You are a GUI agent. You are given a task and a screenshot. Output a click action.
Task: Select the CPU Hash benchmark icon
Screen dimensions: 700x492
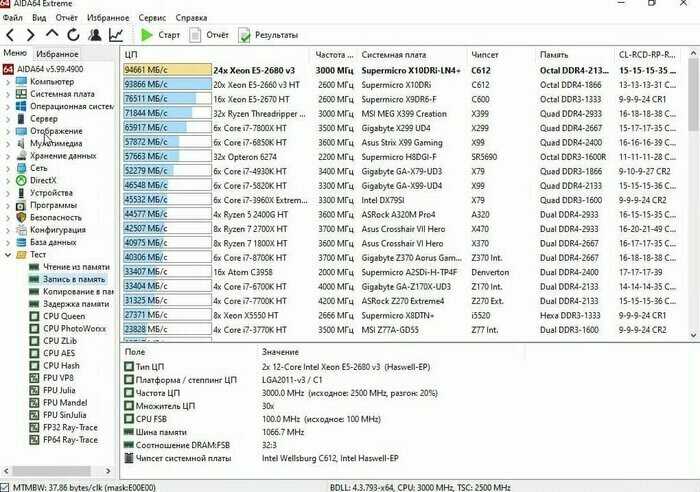click(x=34, y=366)
